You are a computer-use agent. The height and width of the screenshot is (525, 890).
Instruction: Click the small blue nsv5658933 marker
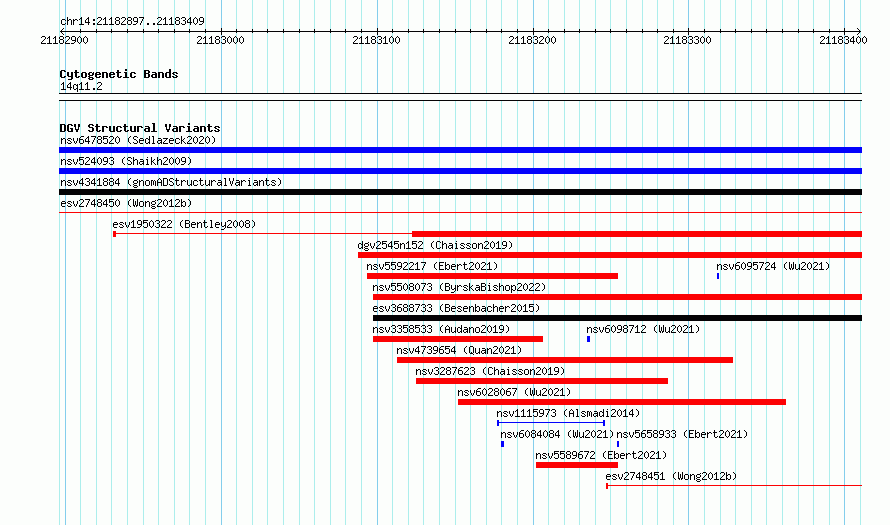tap(618, 444)
